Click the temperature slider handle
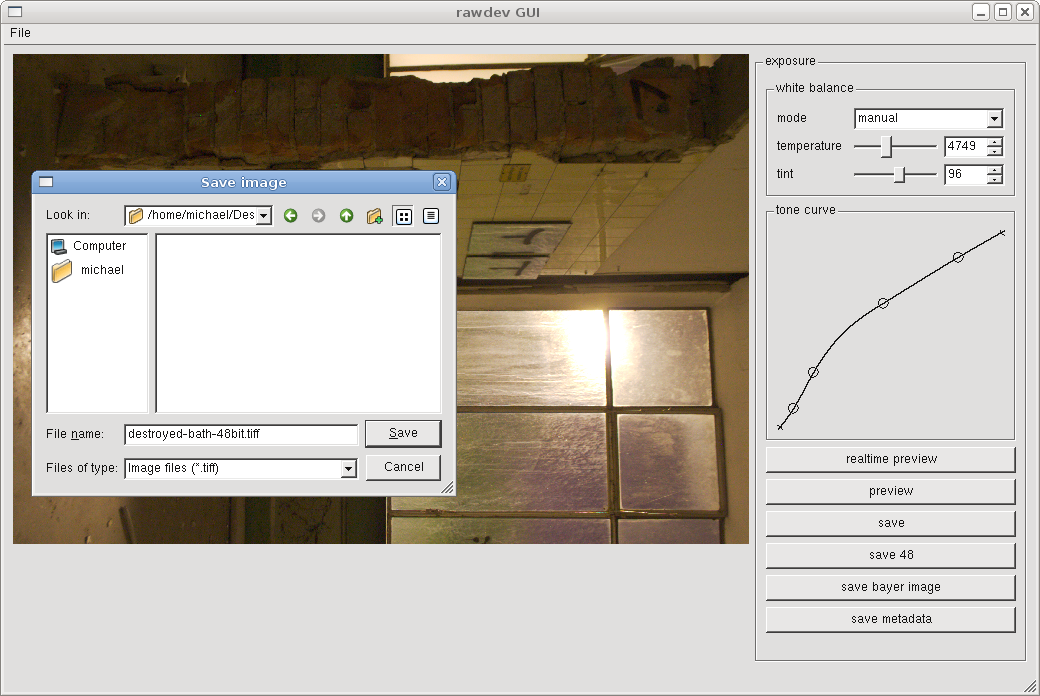This screenshot has width=1040, height=696. pyautogui.click(x=886, y=147)
